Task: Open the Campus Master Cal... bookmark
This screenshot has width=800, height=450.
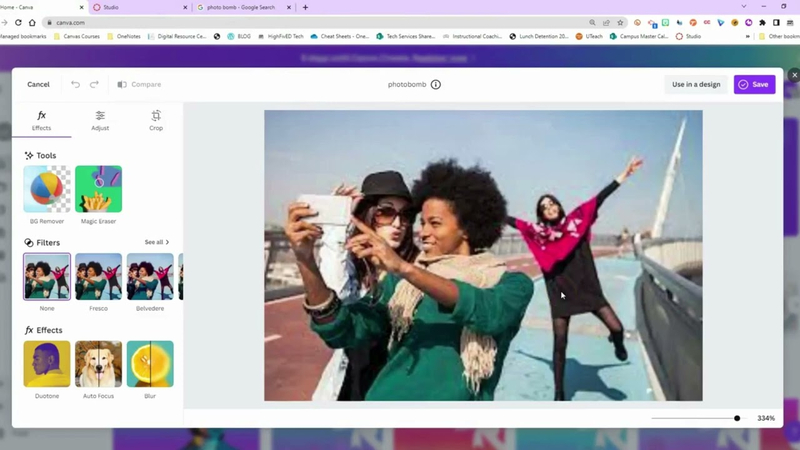Action: [x=639, y=37]
